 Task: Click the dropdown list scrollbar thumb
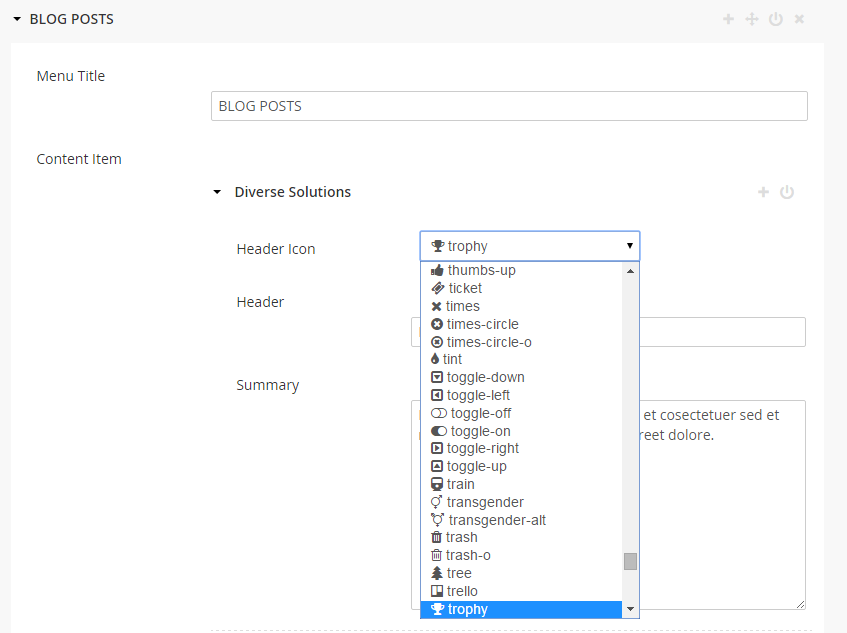point(630,561)
